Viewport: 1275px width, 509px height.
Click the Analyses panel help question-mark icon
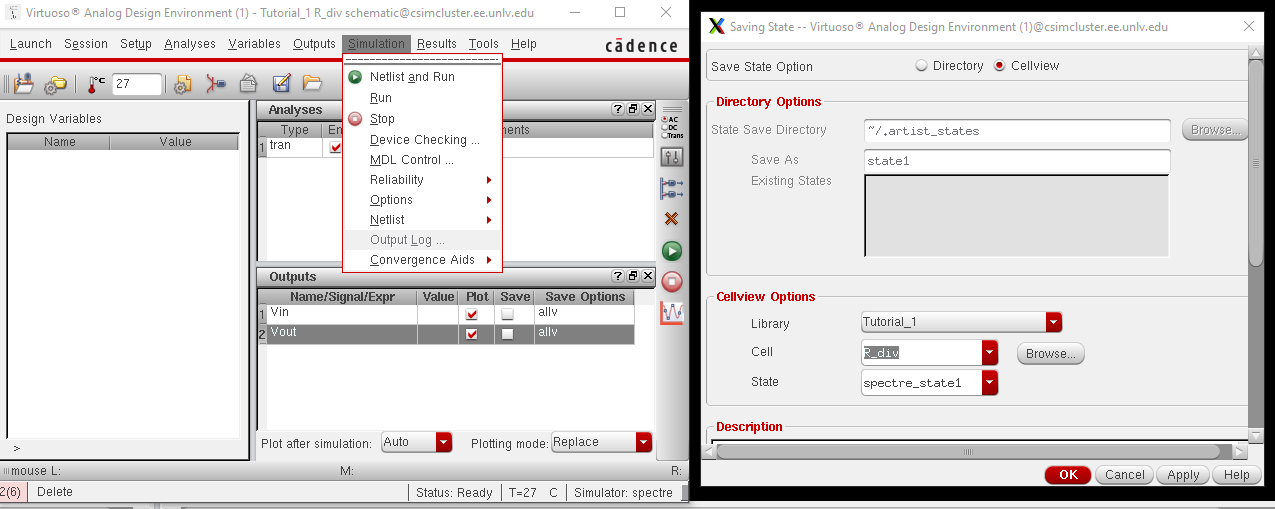click(x=619, y=110)
